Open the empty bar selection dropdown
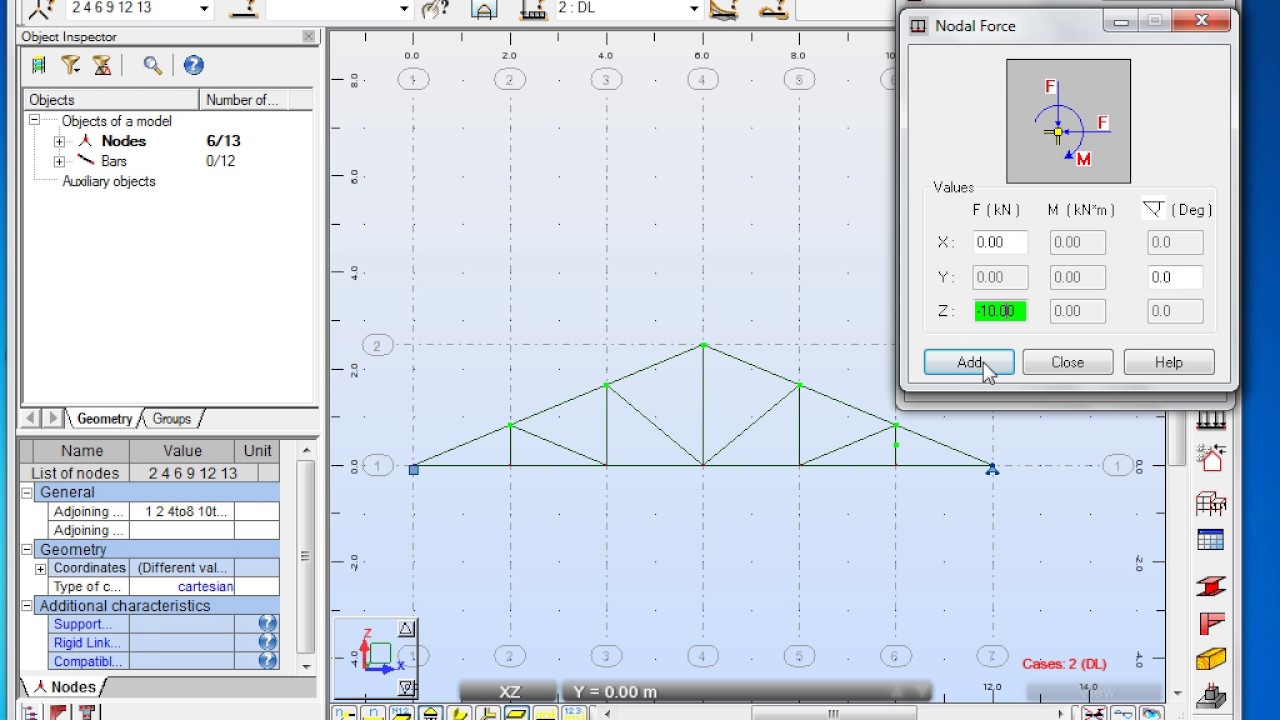Image resolution: width=1280 pixels, height=720 pixels. 404,9
